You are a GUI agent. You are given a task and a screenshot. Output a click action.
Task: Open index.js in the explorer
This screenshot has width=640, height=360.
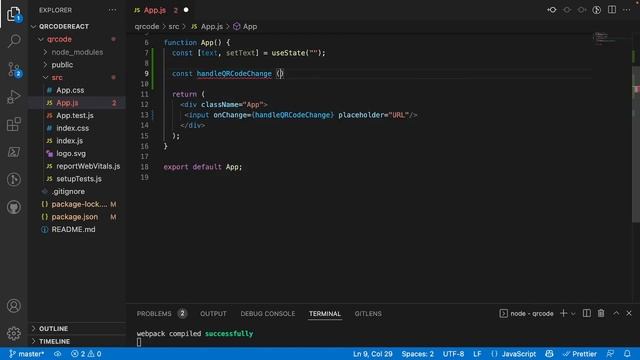[x=69, y=141]
